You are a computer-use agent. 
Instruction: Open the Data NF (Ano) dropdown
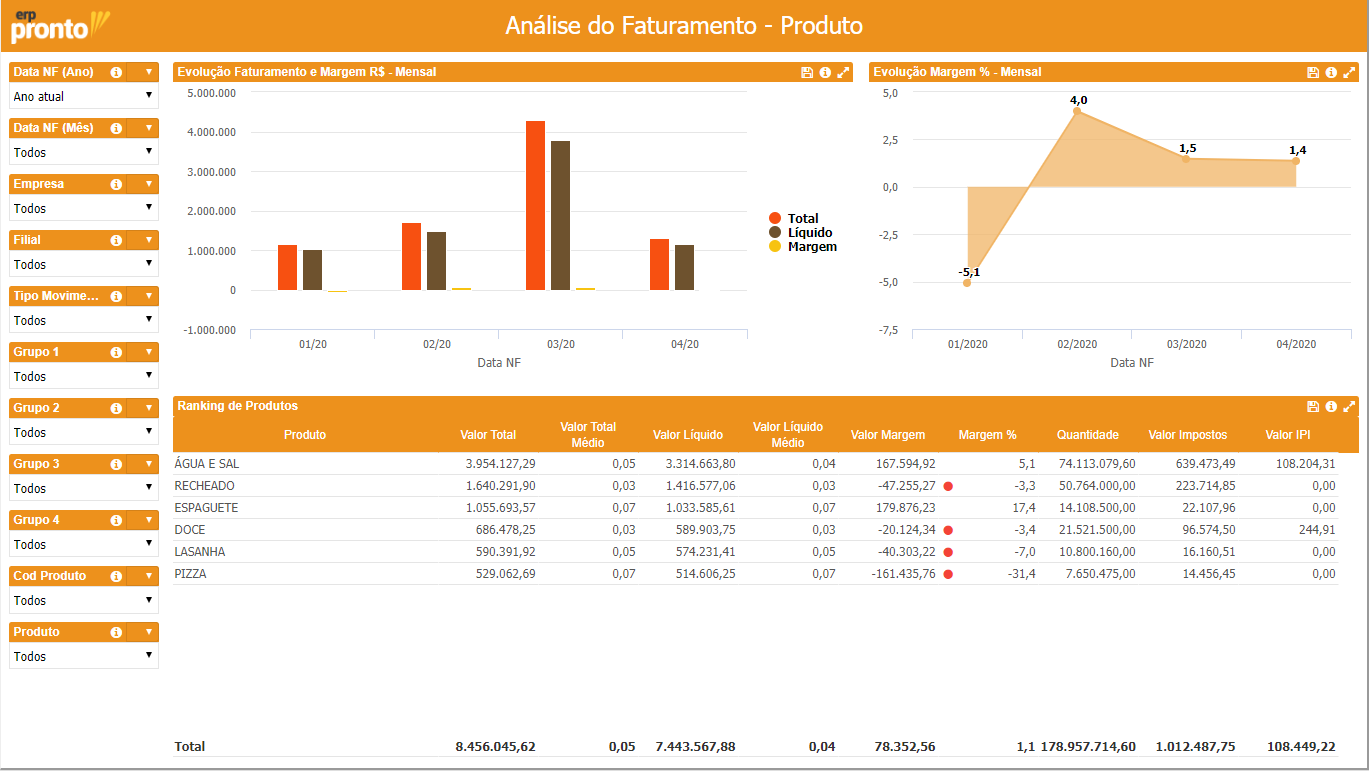coord(84,96)
